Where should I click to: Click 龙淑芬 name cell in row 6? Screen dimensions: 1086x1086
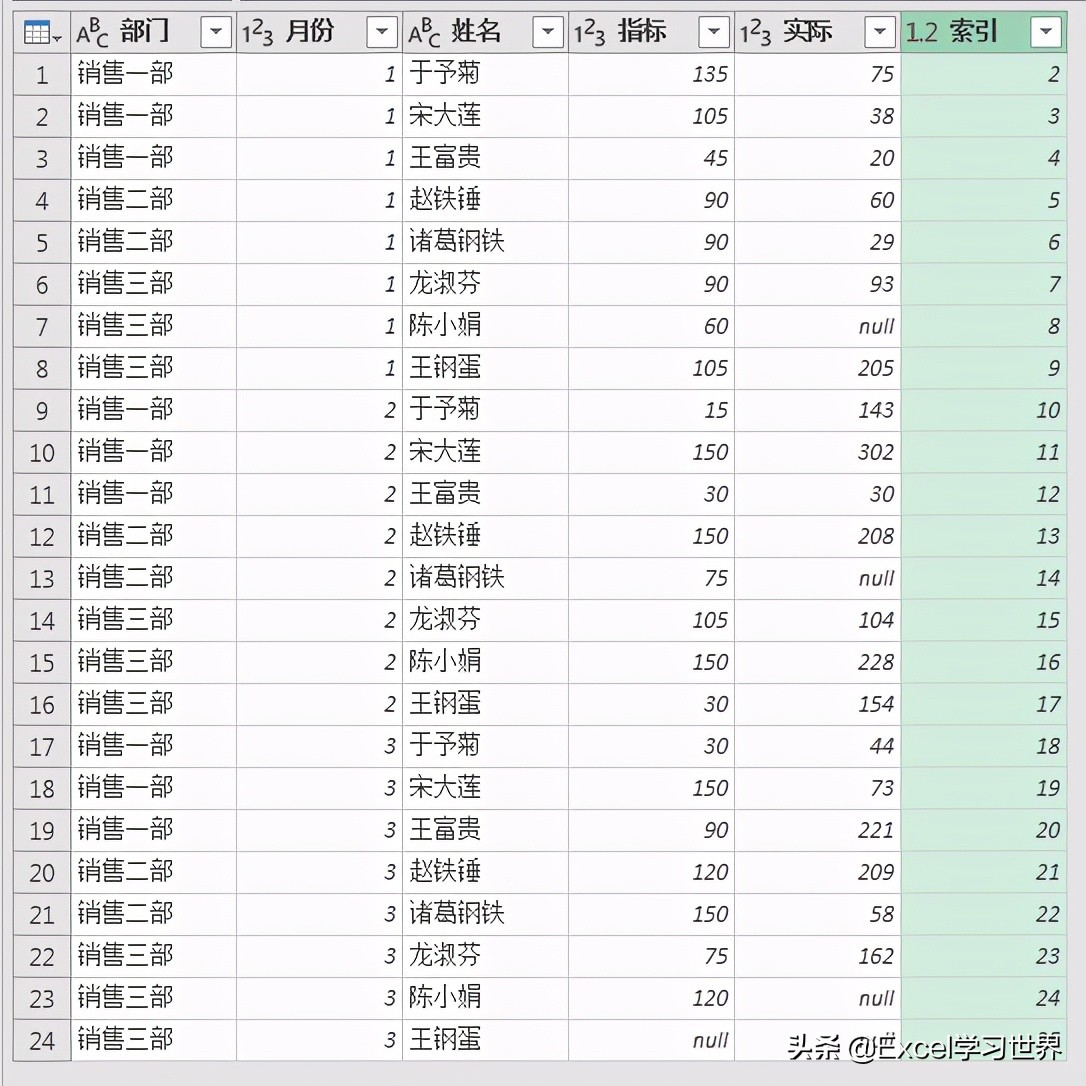[486, 285]
